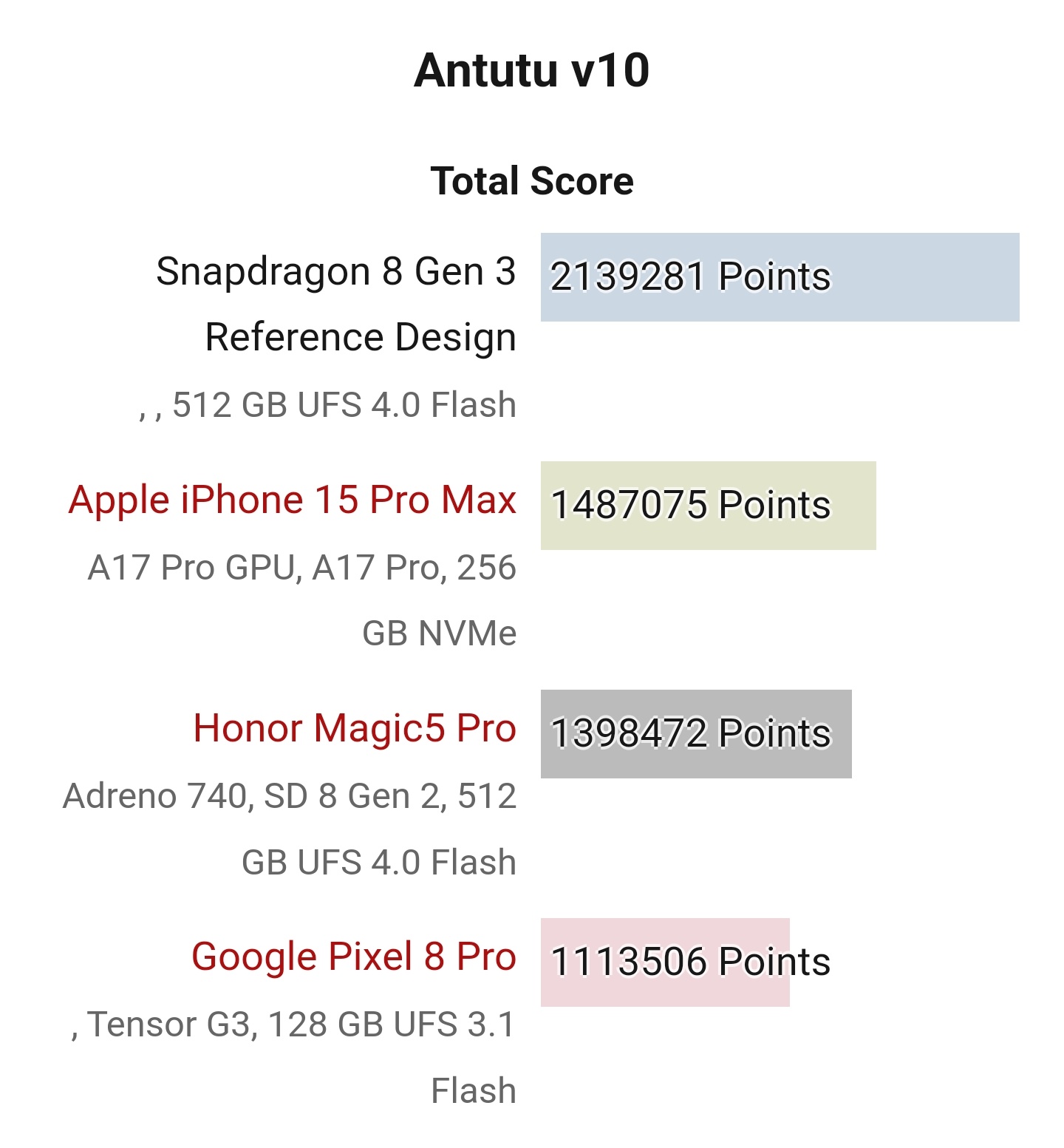
Task: Click the pink Pixel 8 Pro bar
Action: (665, 962)
